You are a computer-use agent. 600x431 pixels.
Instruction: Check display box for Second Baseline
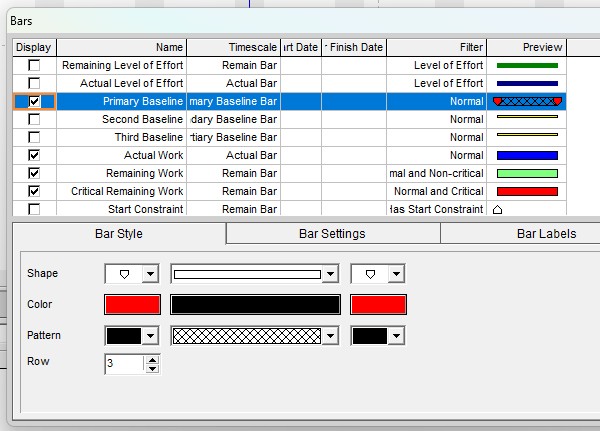point(34,119)
